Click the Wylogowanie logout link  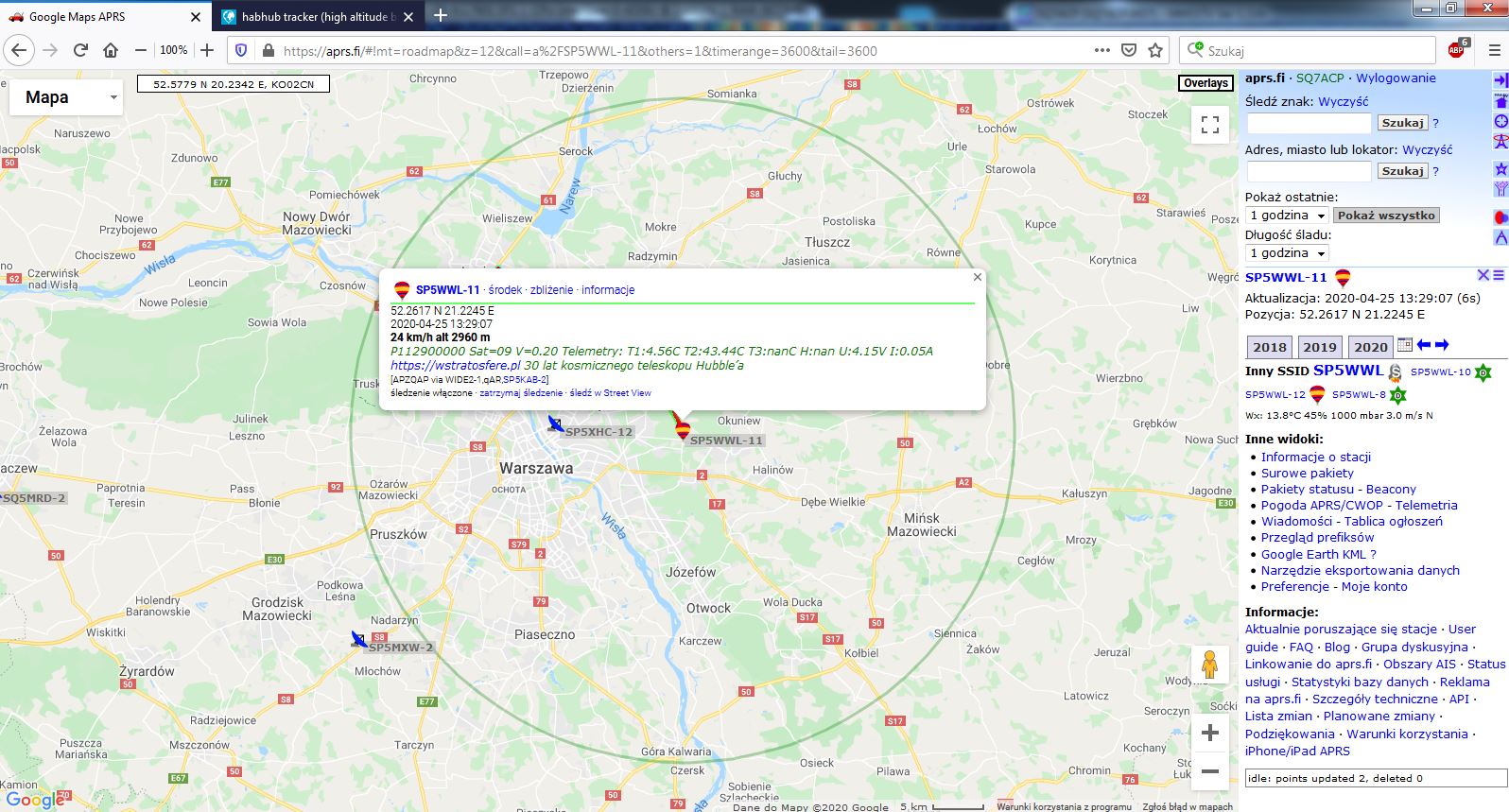pos(1396,78)
